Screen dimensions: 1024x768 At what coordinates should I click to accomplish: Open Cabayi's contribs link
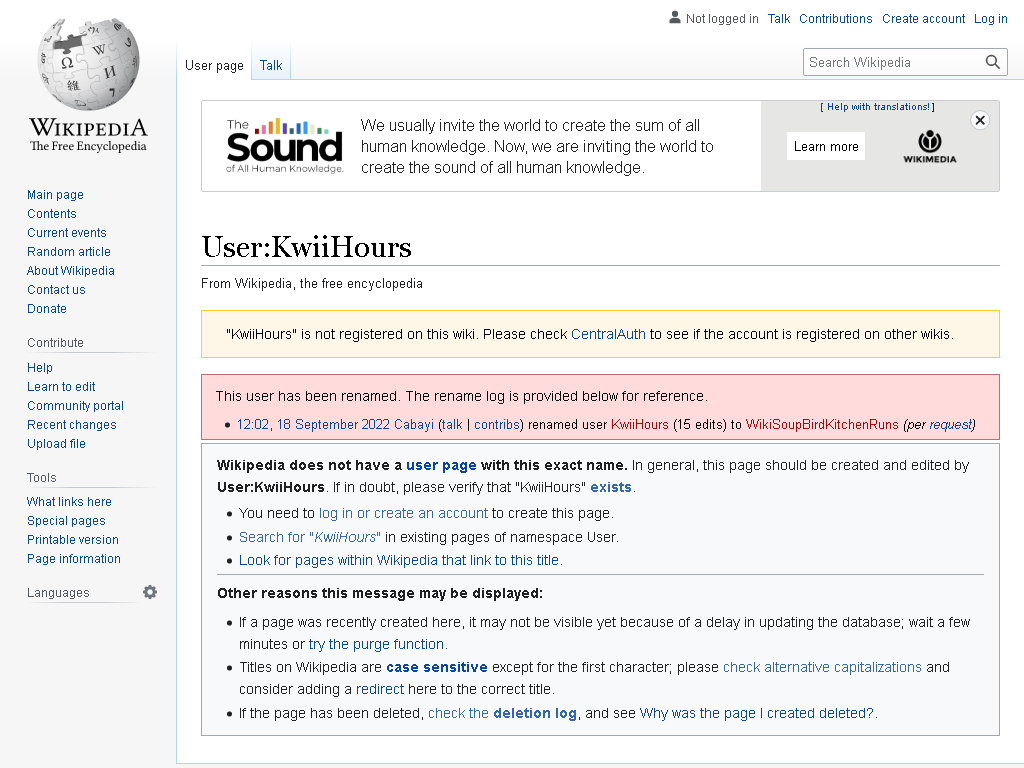[x=496, y=424]
